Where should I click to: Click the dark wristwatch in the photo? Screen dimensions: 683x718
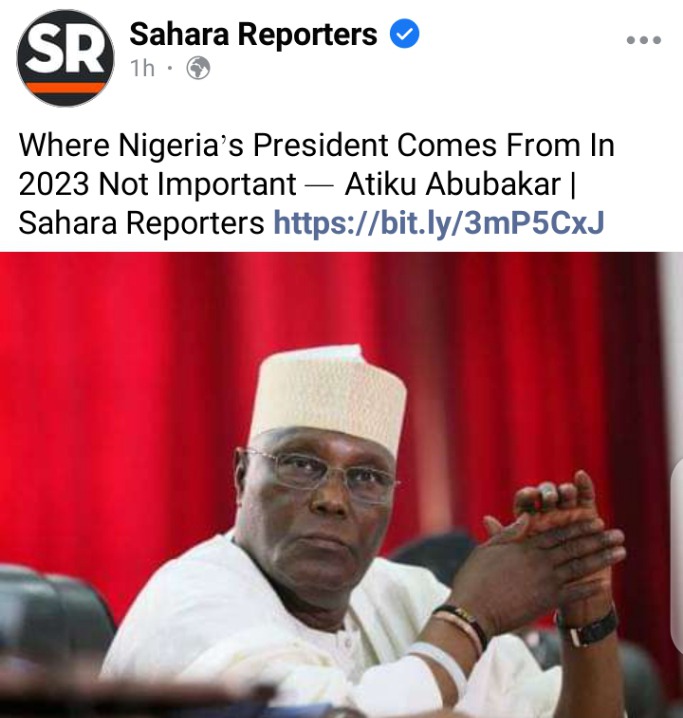[x=588, y=627]
